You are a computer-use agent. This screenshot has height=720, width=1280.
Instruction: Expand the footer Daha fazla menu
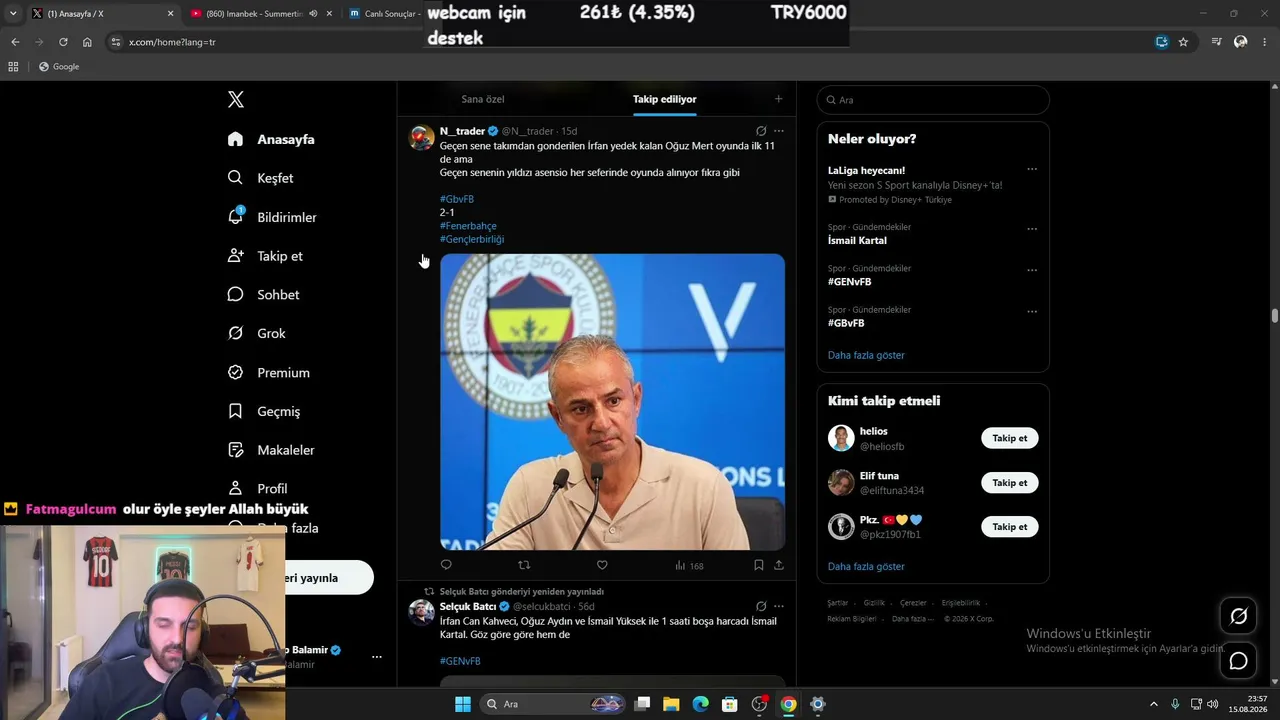[x=913, y=619]
